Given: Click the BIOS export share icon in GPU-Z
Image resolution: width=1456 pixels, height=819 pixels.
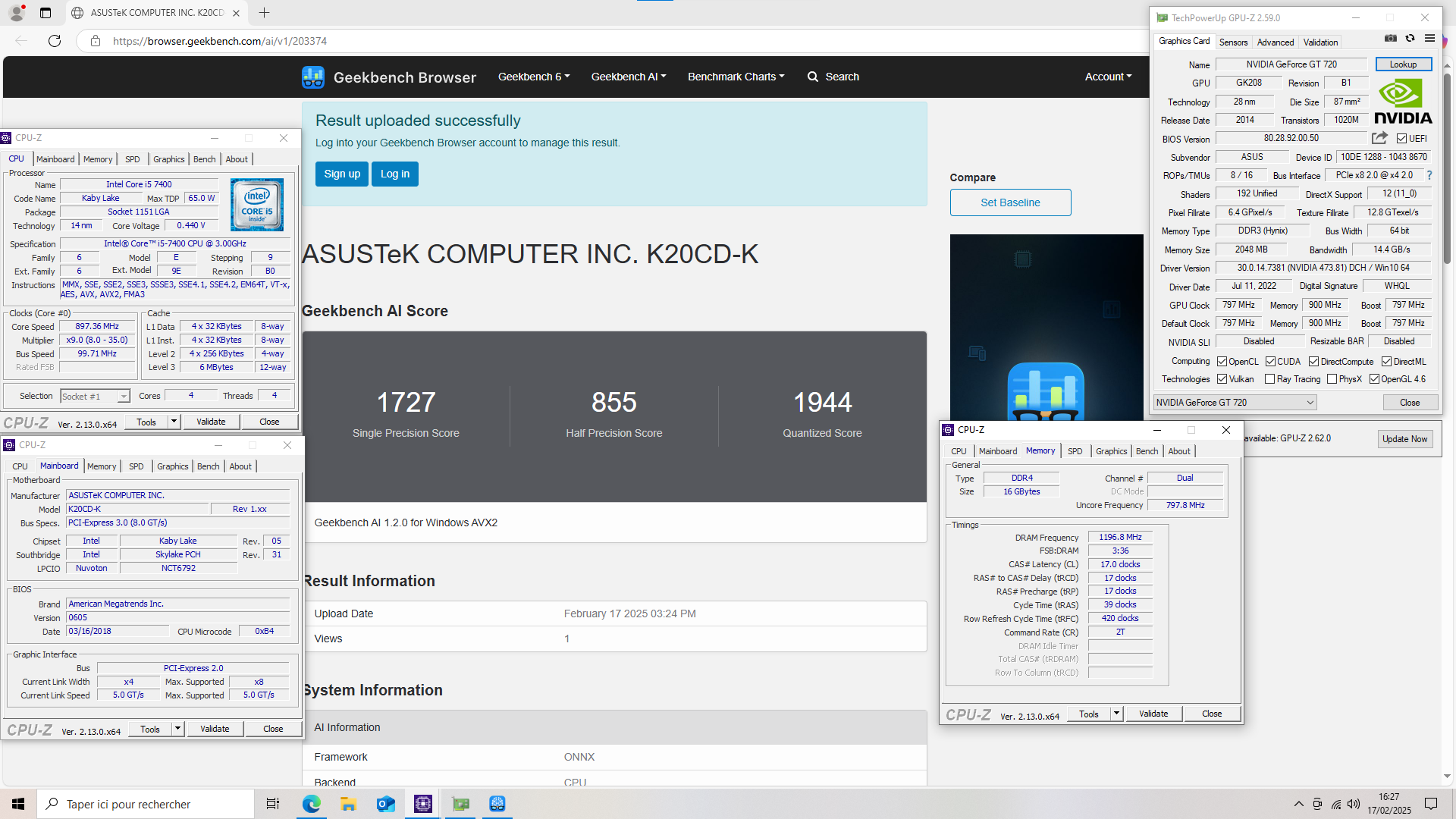Looking at the screenshot, I should (1379, 138).
